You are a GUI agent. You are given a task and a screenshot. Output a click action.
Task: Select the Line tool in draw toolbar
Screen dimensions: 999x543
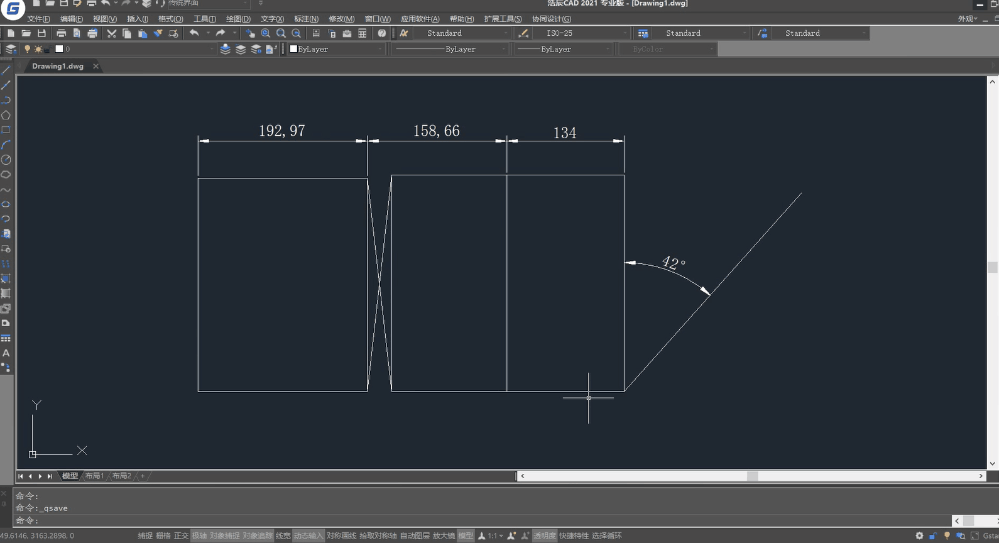tap(6, 70)
